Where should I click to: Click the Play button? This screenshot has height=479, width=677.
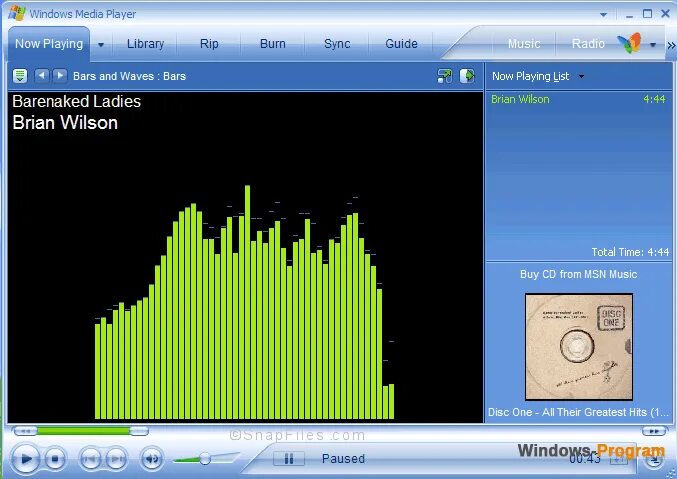pyautogui.click(x=25, y=458)
